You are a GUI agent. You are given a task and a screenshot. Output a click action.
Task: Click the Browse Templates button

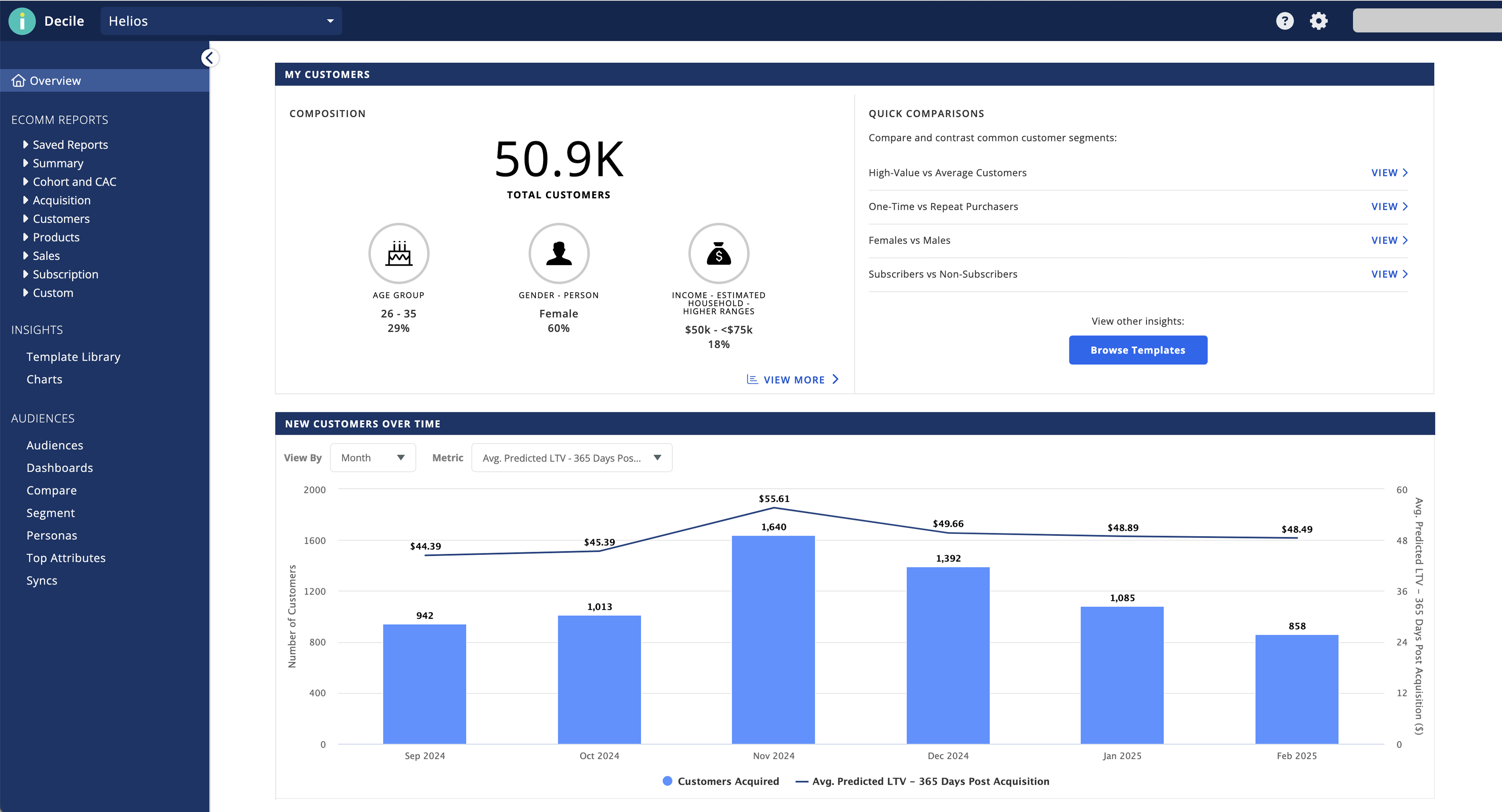pyautogui.click(x=1138, y=350)
